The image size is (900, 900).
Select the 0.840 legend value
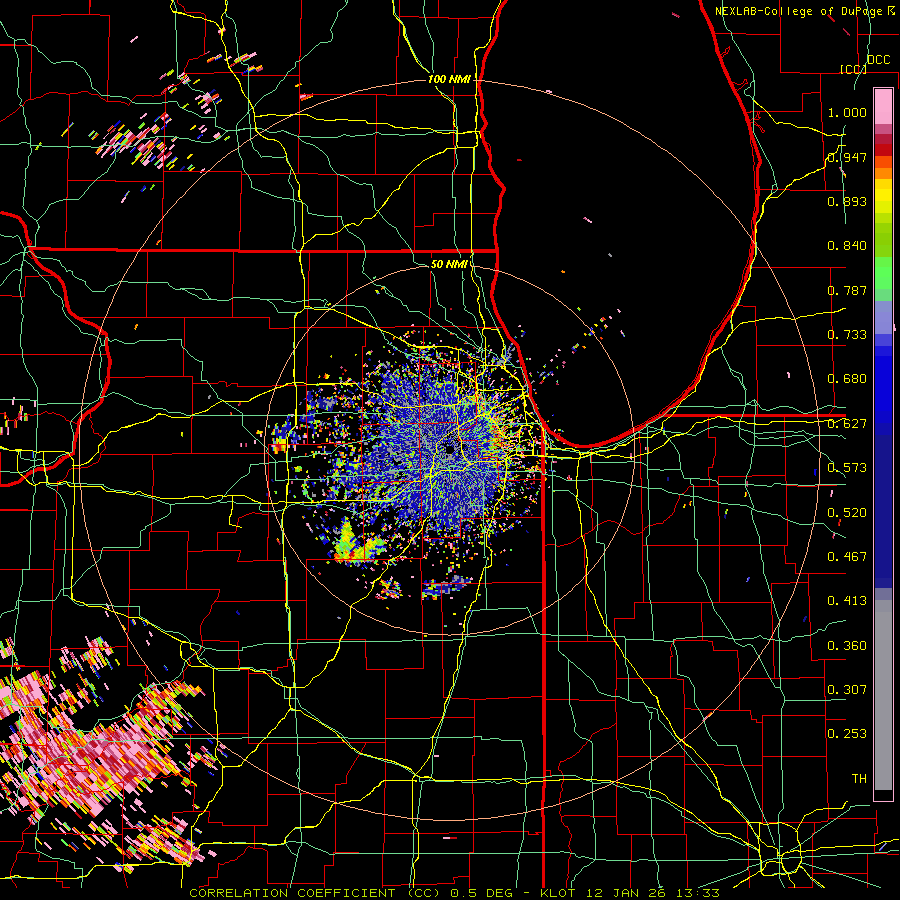(847, 246)
